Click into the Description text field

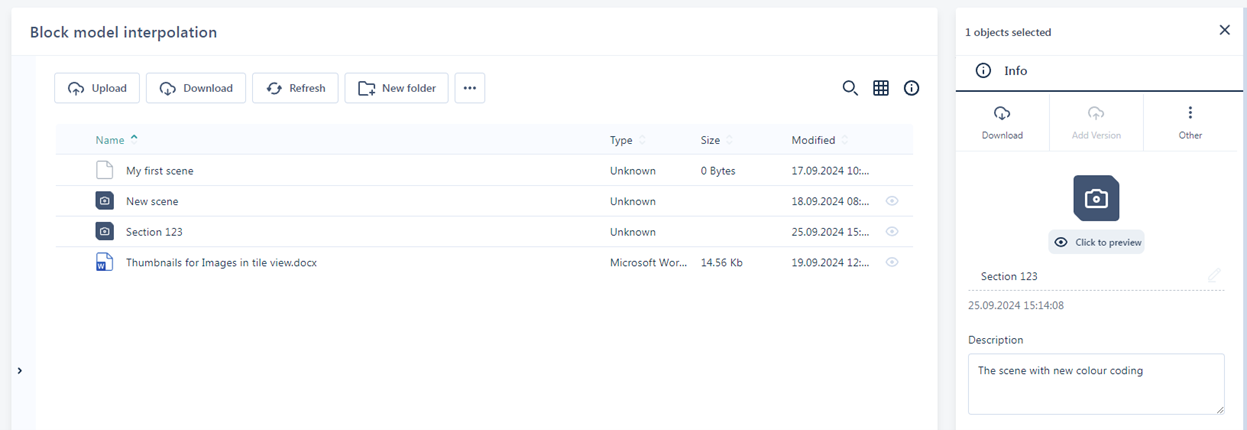tap(1096, 383)
